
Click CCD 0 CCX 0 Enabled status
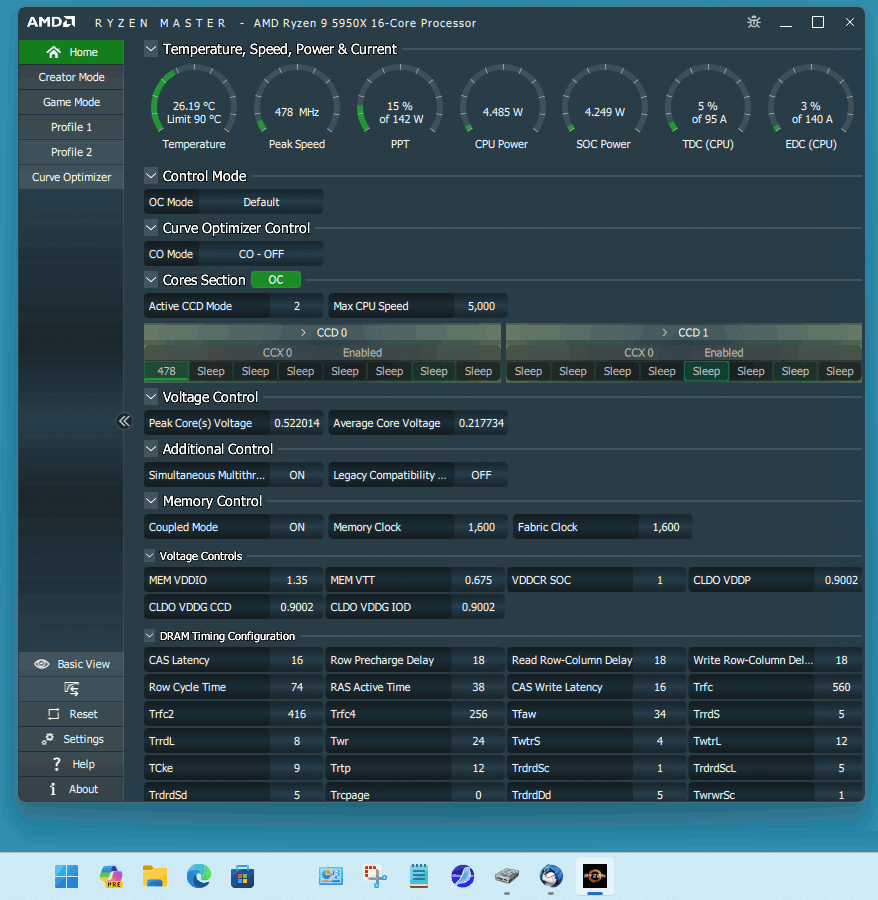(362, 352)
